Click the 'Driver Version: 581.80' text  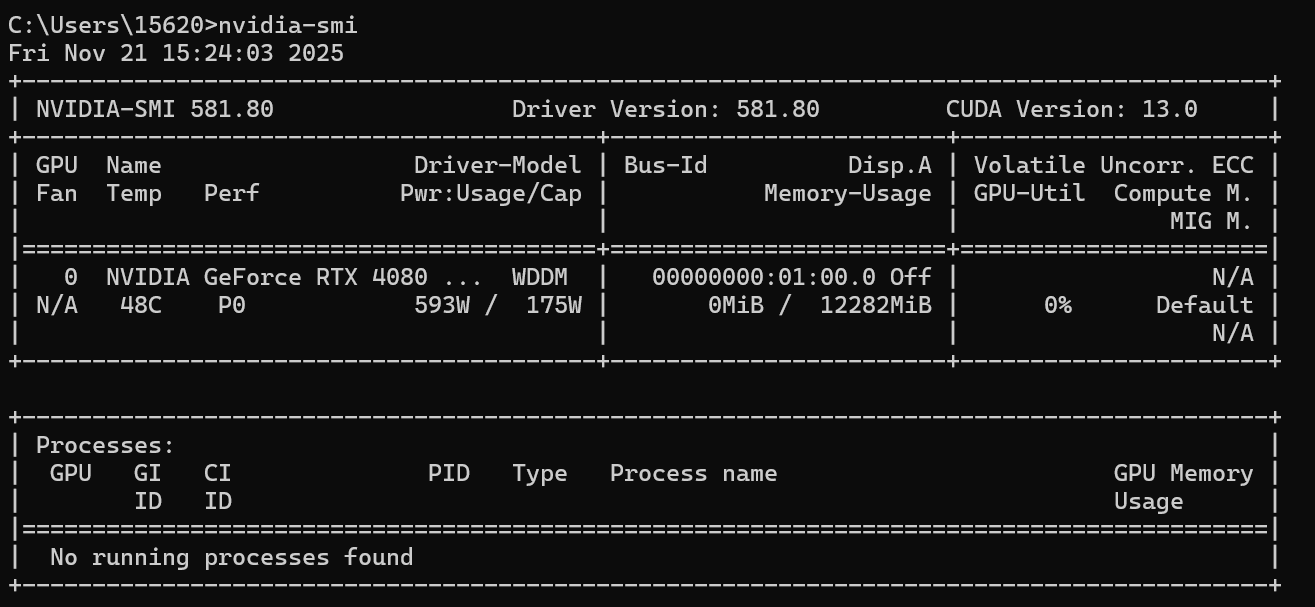tap(666, 109)
